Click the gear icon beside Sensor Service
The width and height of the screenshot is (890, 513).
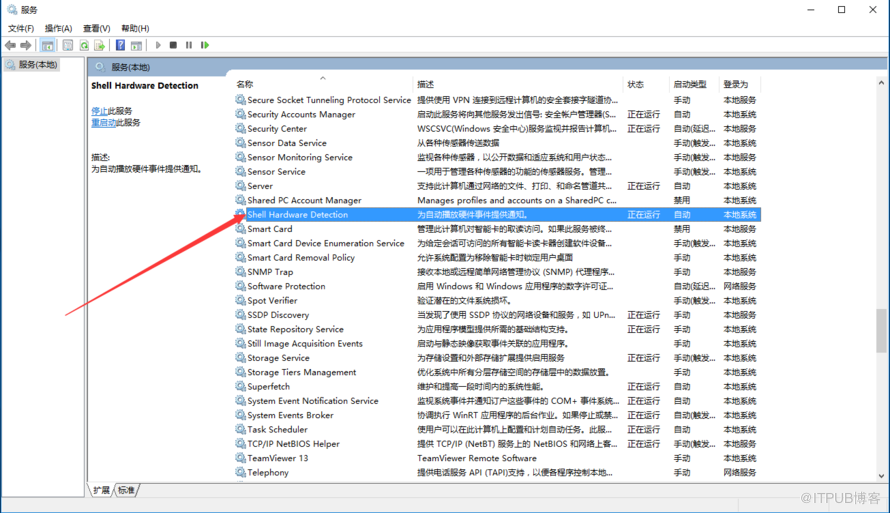(241, 171)
